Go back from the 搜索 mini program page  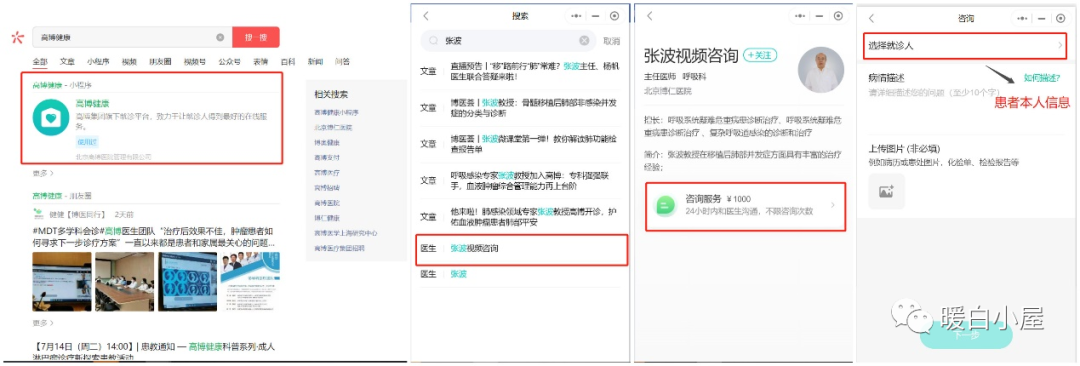point(426,16)
